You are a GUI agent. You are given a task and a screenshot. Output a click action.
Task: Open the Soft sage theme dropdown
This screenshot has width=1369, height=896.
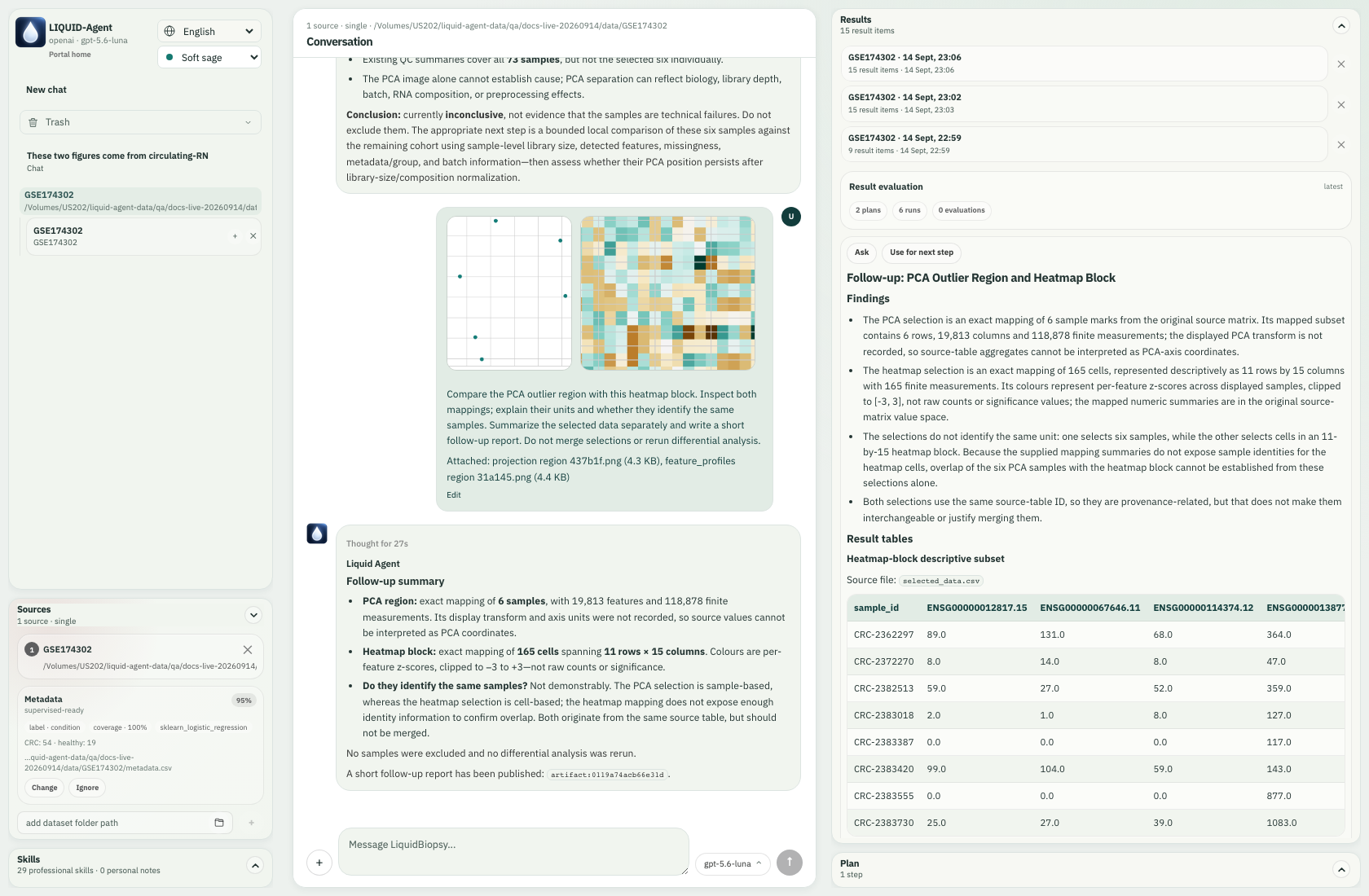pos(209,57)
